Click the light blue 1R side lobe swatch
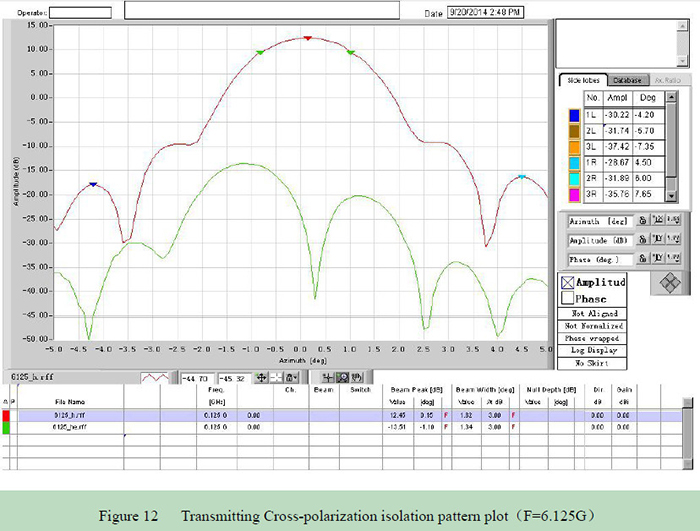700x531 pixels. coord(574,163)
